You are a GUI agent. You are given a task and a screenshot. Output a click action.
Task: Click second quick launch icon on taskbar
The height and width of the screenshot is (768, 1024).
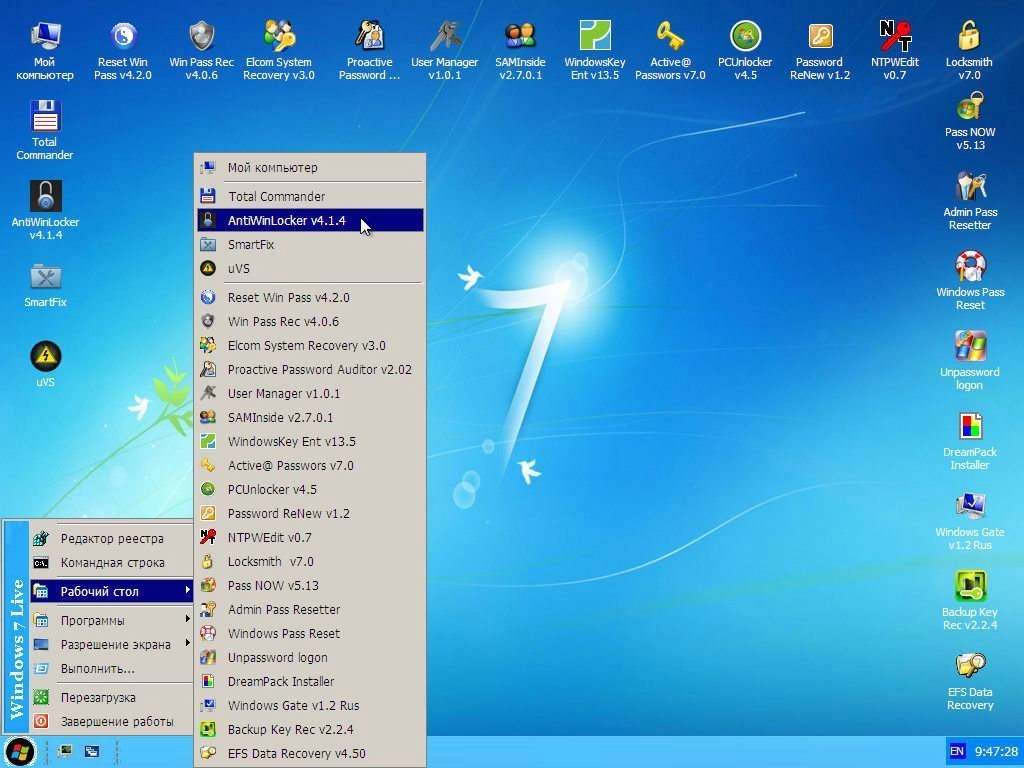[x=92, y=751]
